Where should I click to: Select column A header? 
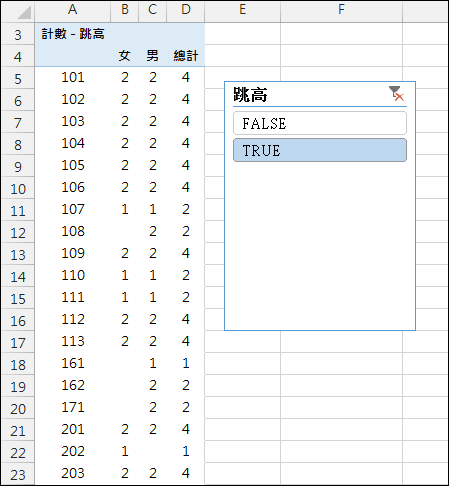[x=73, y=10]
